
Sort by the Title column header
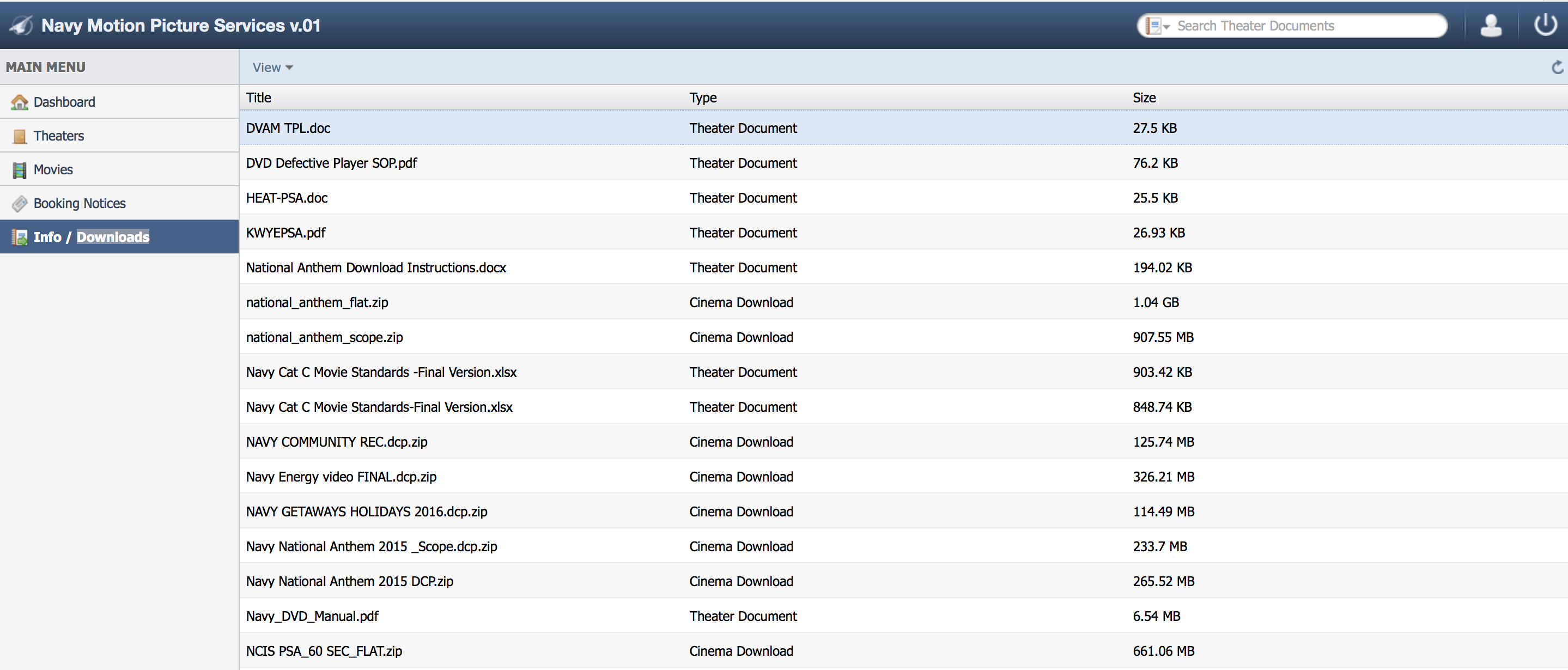coord(259,98)
